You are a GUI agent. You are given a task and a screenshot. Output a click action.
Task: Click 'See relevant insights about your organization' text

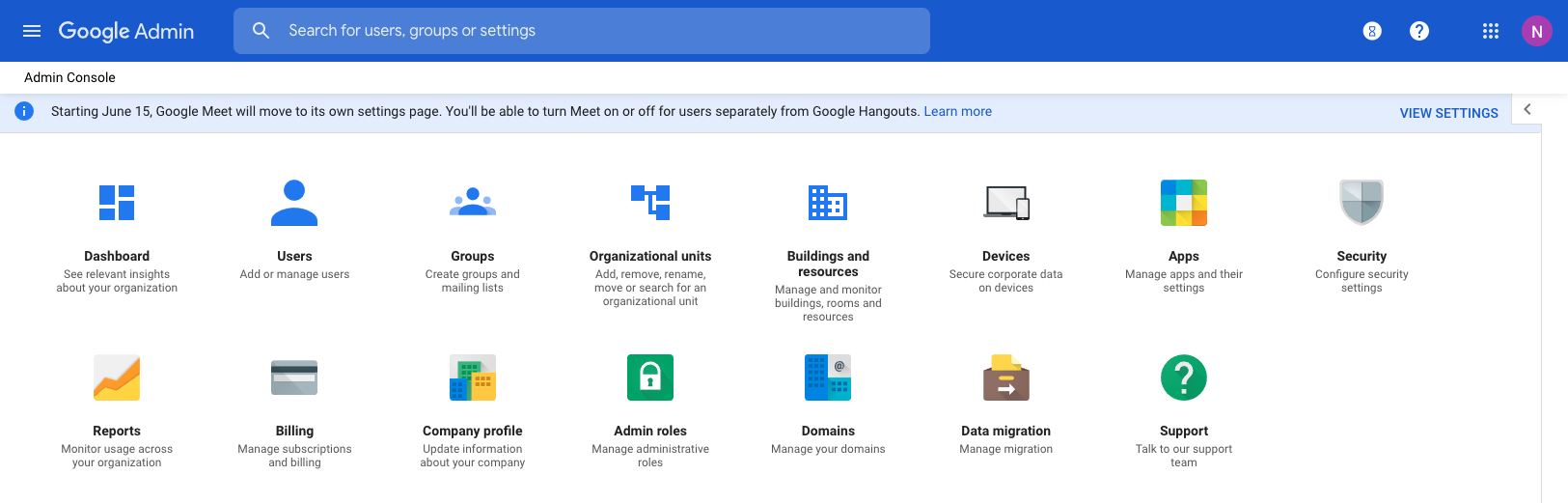tap(117, 281)
